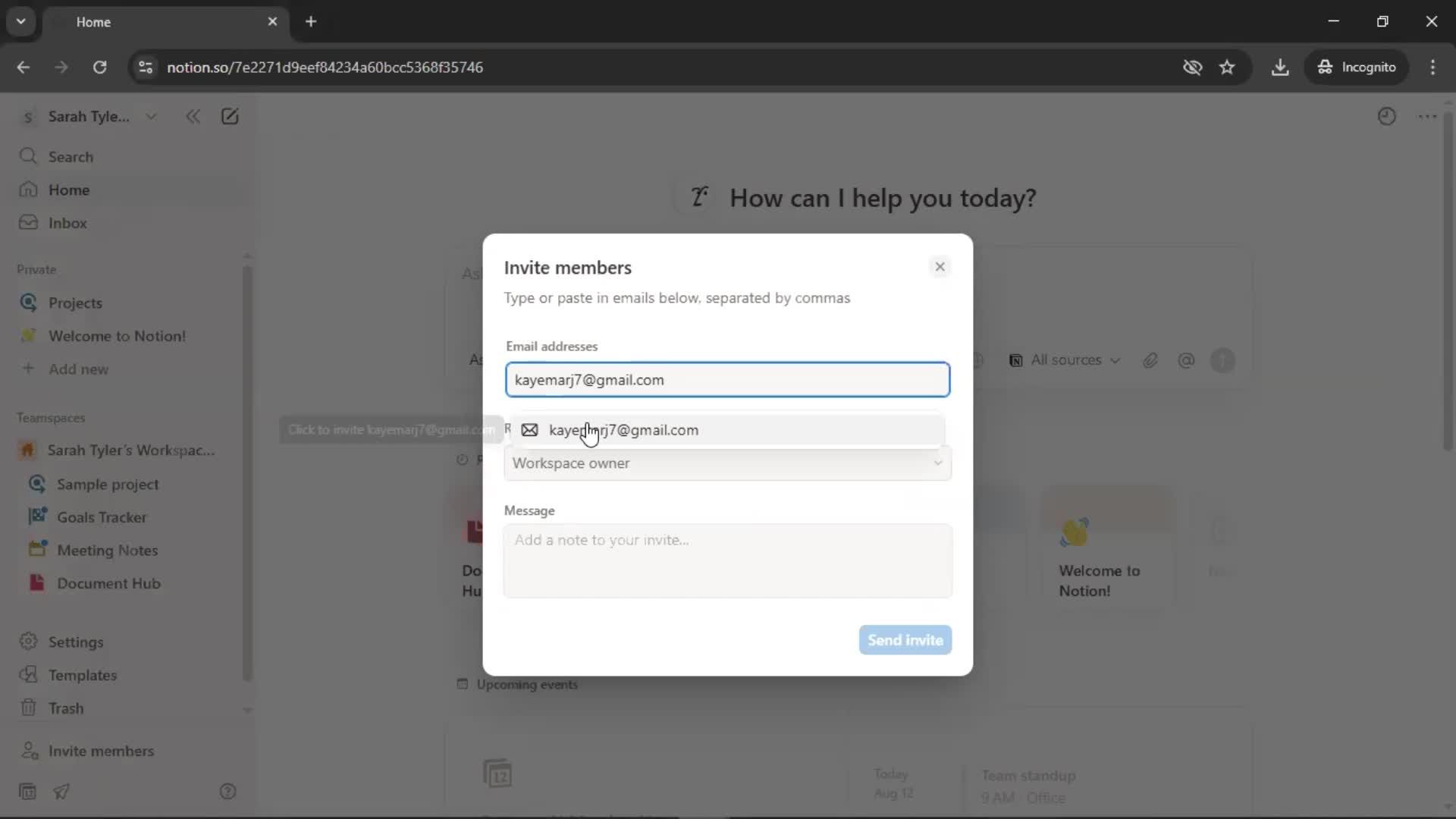
Task: Click the envelope icon beside suggested email
Action: [529, 430]
